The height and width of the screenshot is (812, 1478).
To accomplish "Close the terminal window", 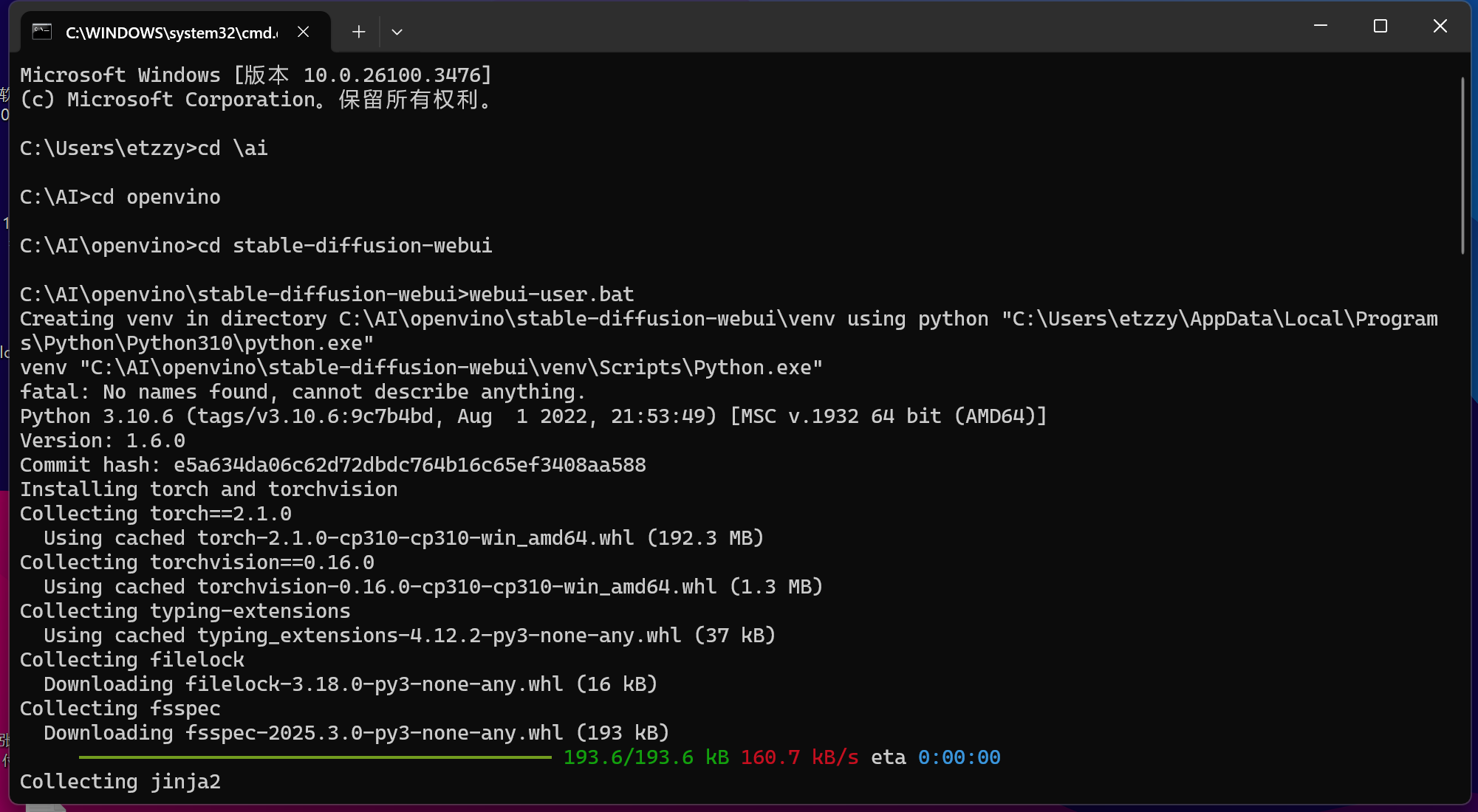I will 1440,27.
